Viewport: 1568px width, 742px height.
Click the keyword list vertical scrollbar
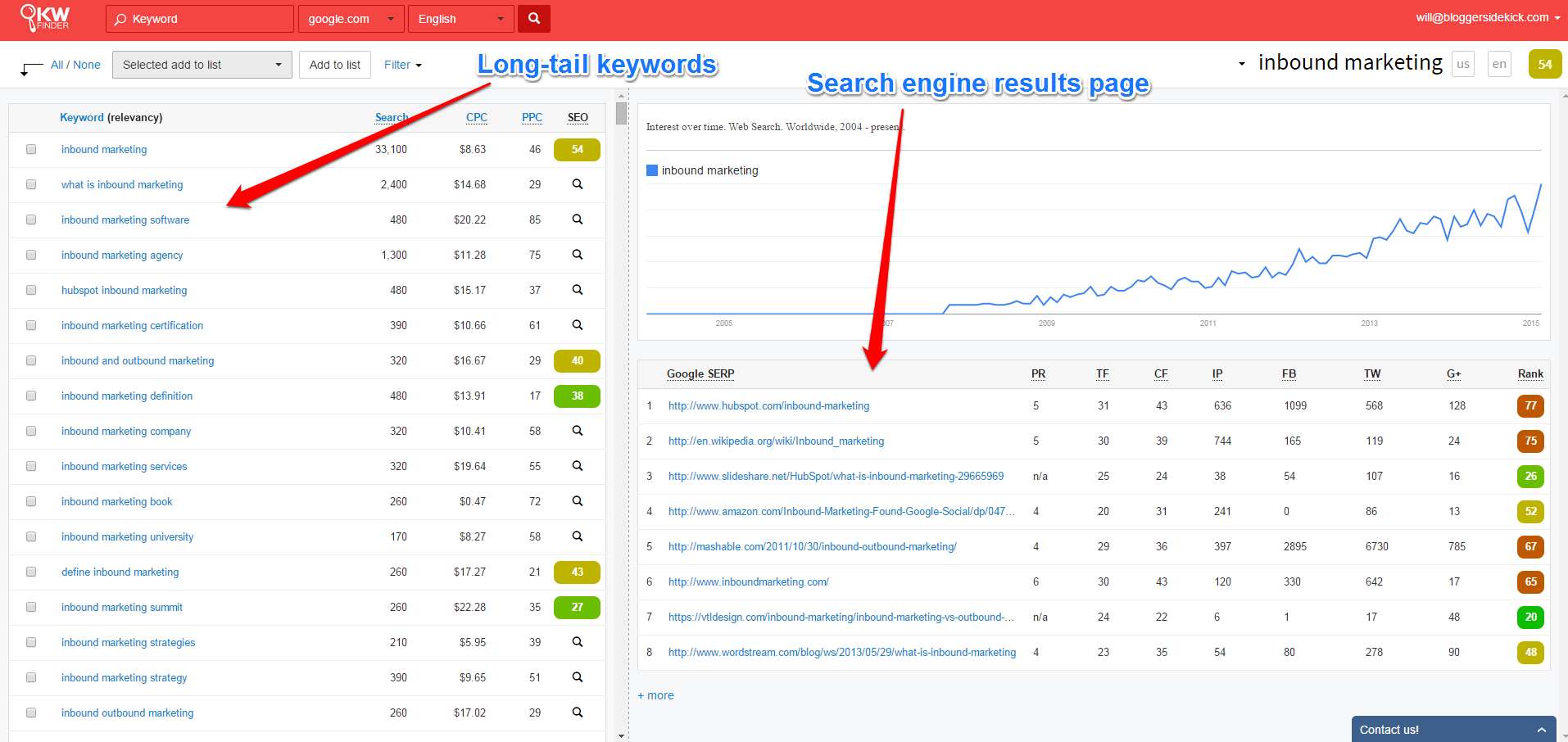point(621,114)
